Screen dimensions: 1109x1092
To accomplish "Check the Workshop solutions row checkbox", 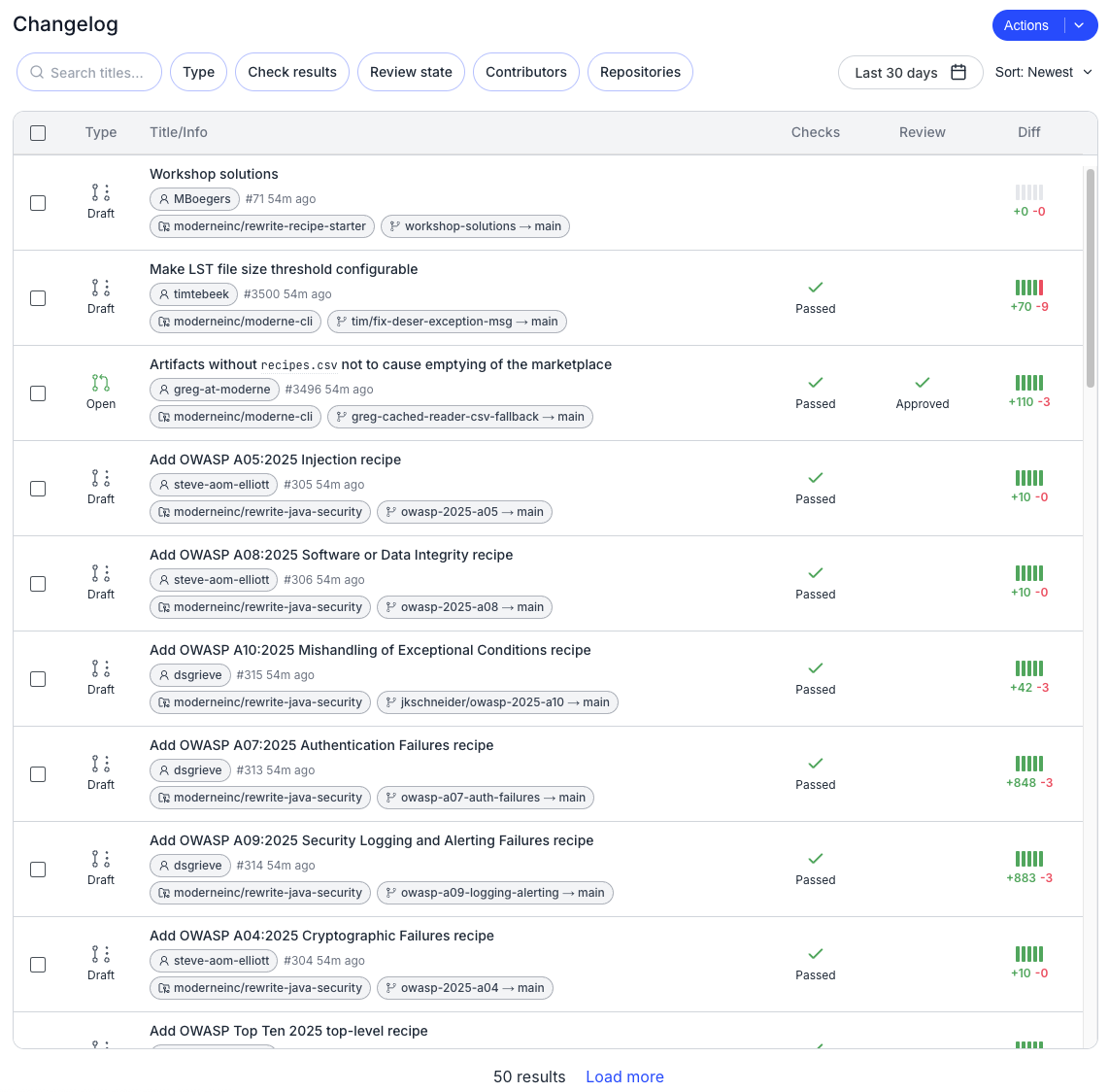I will coord(38,203).
